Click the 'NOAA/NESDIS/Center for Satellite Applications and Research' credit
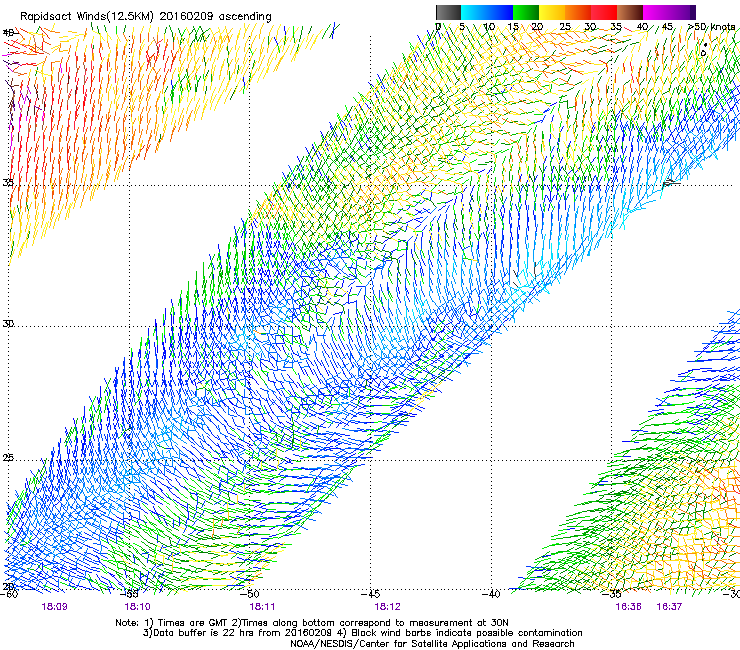The height and width of the screenshot is (650, 740). coord(432,644)
